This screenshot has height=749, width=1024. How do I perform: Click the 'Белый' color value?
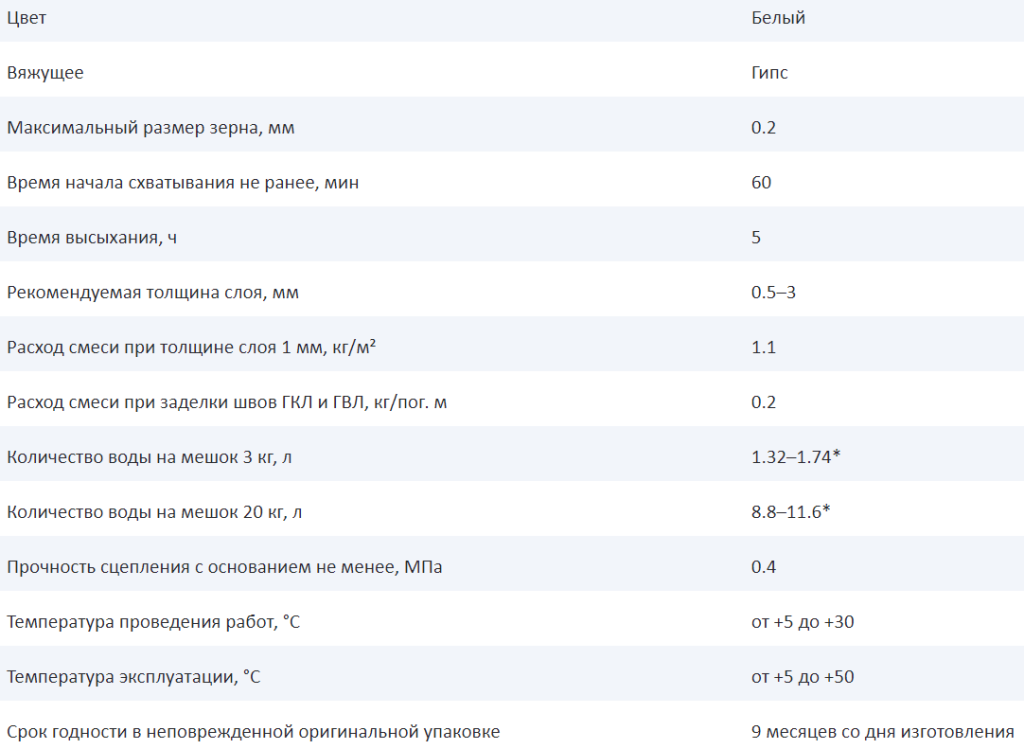[778, 18]
